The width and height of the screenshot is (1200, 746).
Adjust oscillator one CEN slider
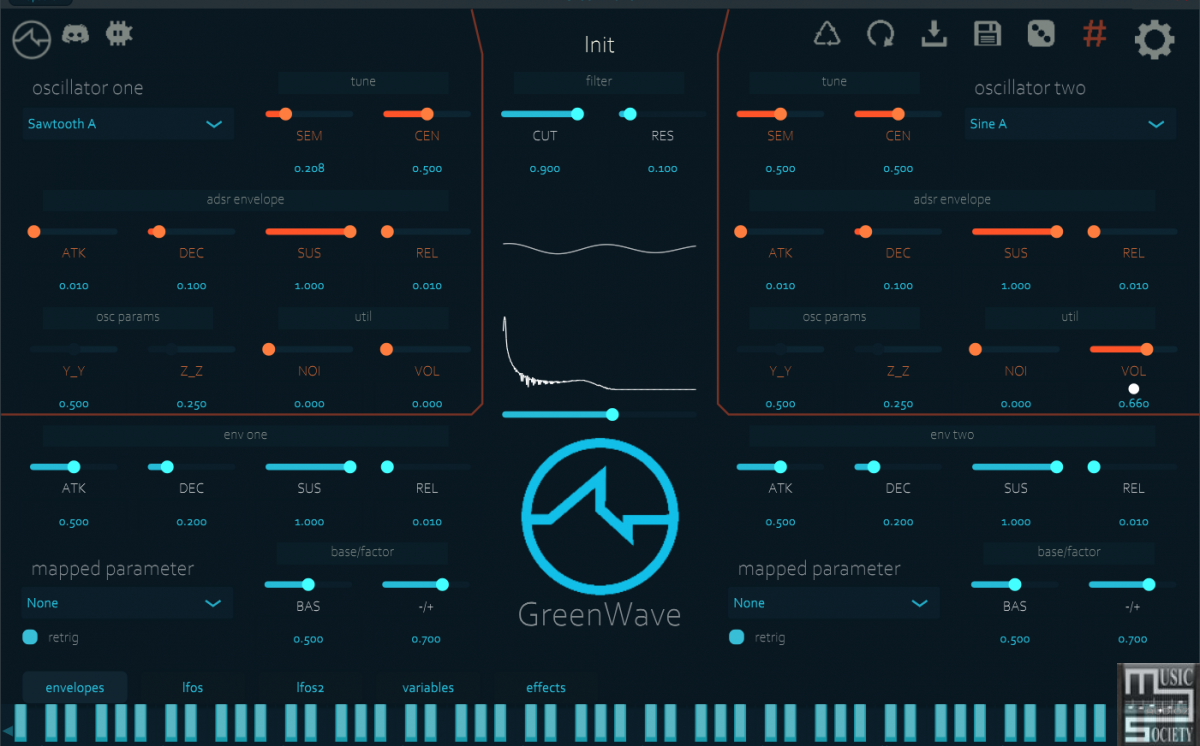427,114
